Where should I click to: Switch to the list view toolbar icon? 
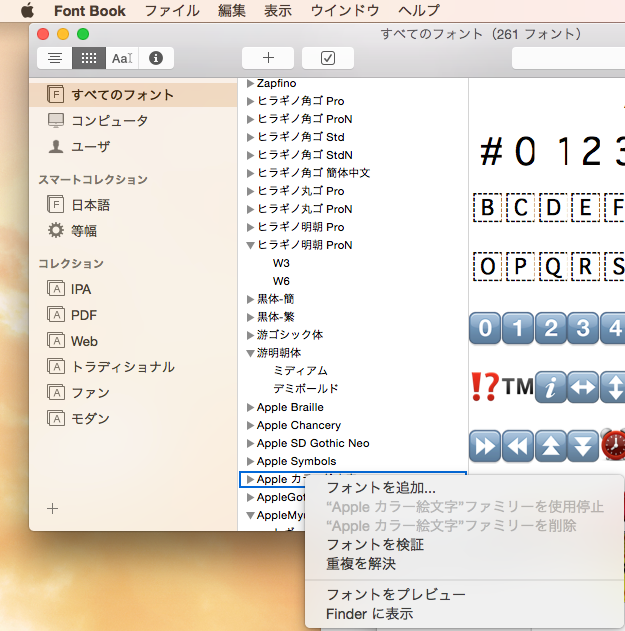coord(55,58)
